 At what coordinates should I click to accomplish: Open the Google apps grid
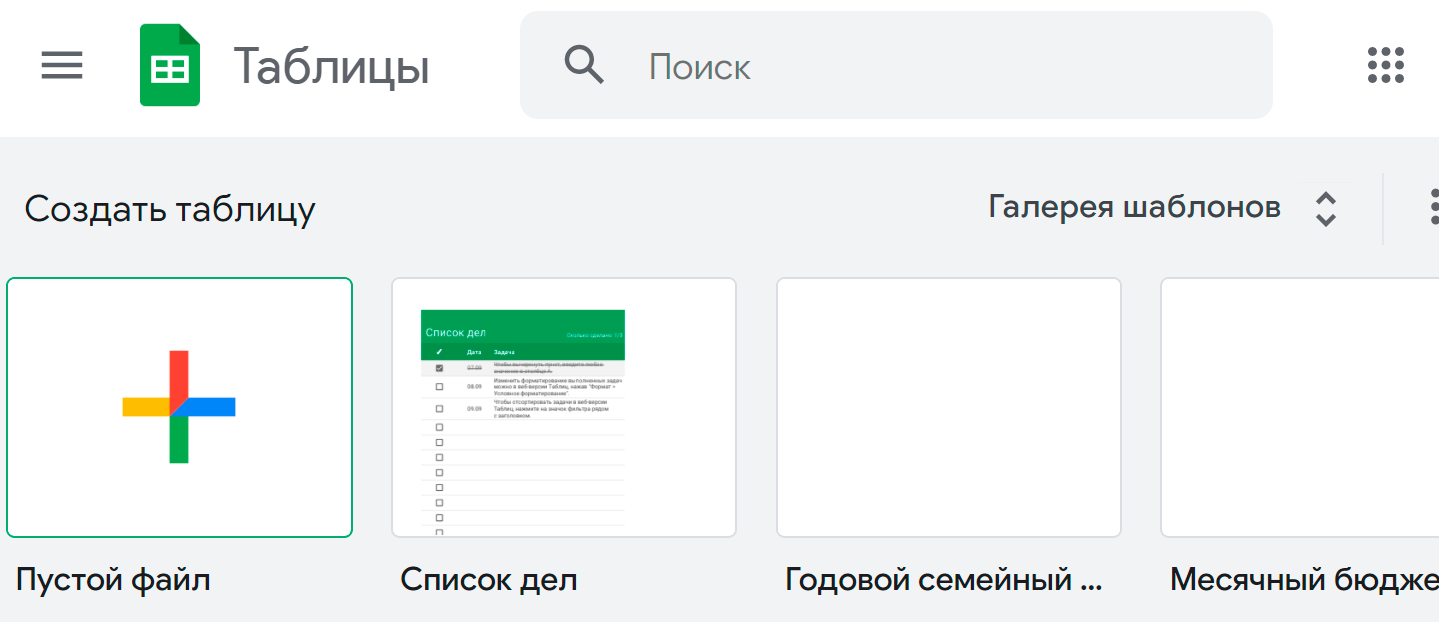click(1386, 65)
